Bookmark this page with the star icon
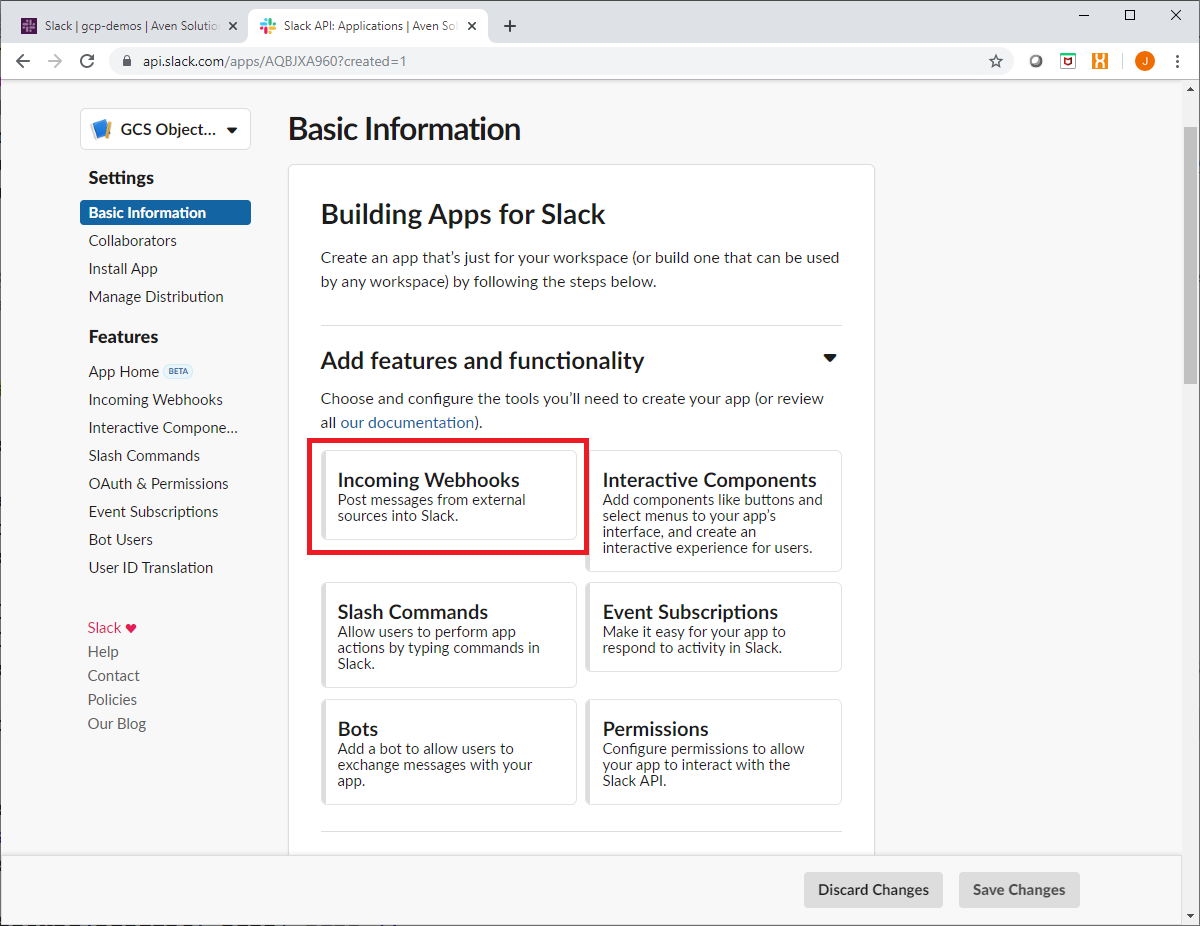This screenshot has height=926, width=1200. pyautogui.click(x=996, y=61)
